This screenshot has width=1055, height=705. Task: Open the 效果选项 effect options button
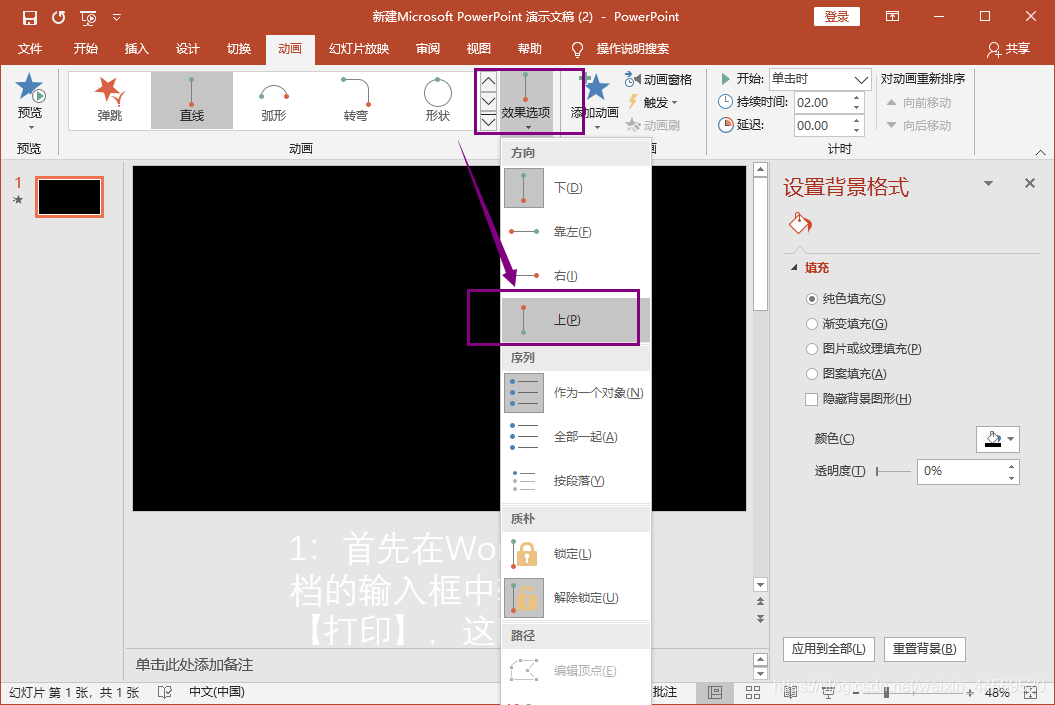coord(525,101)
